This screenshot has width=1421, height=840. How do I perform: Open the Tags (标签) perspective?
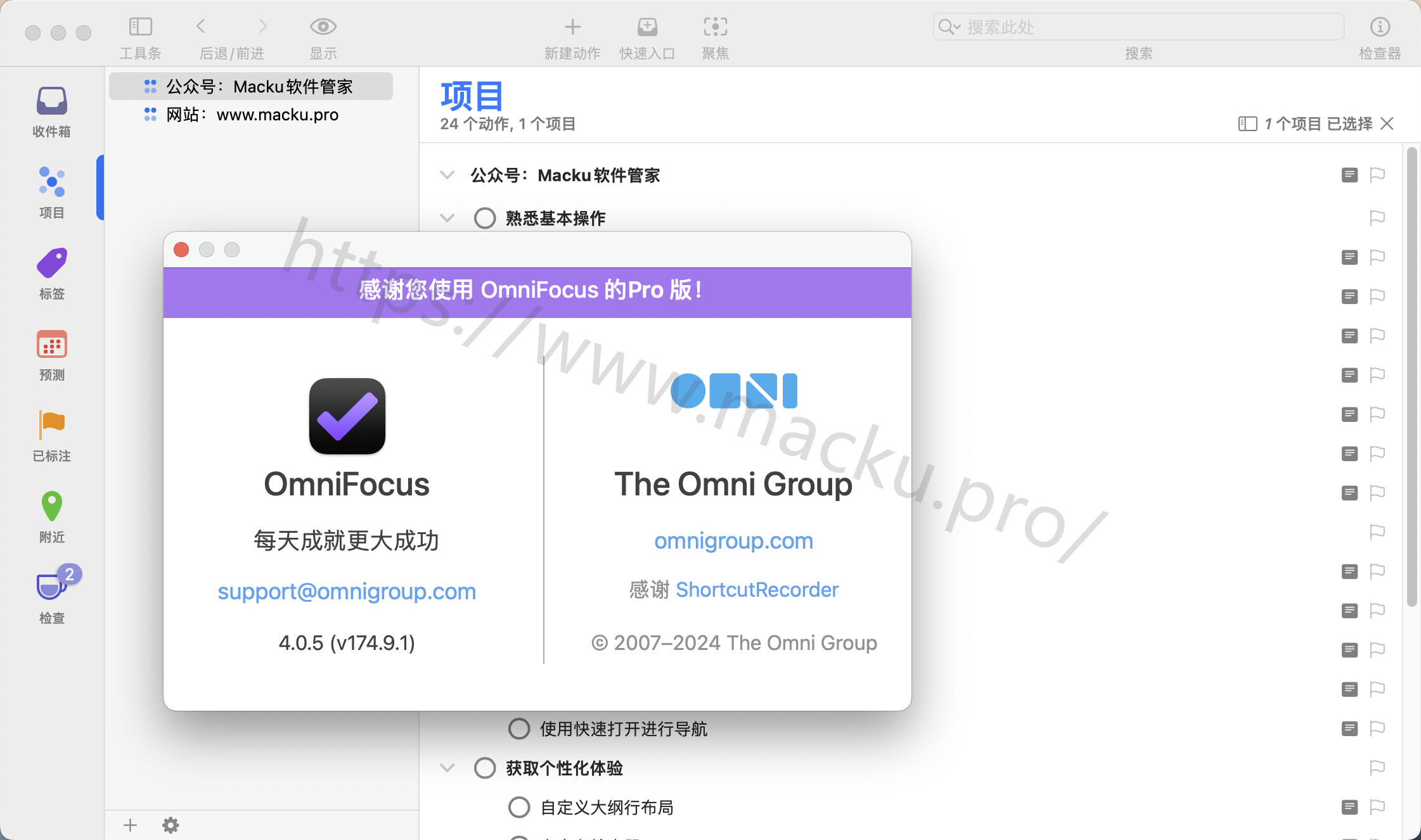pyautogui.click(x=51, y=274)
